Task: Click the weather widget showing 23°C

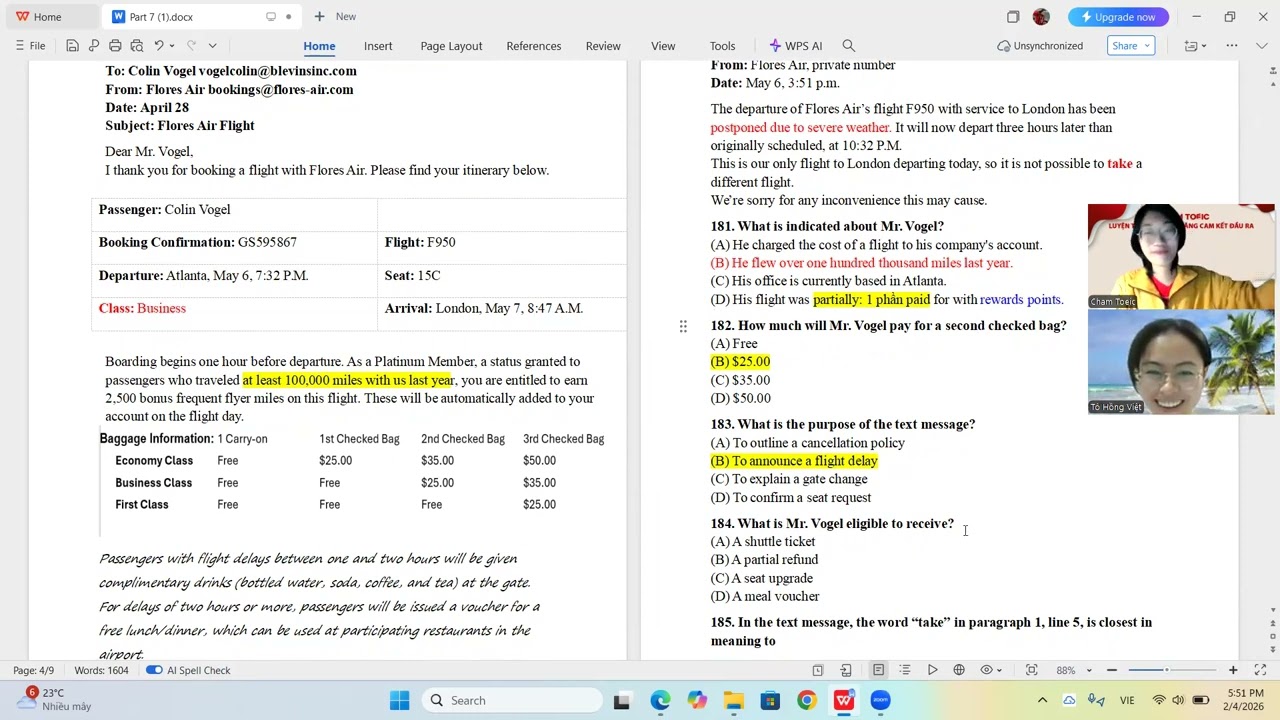Action: (53, 699)
